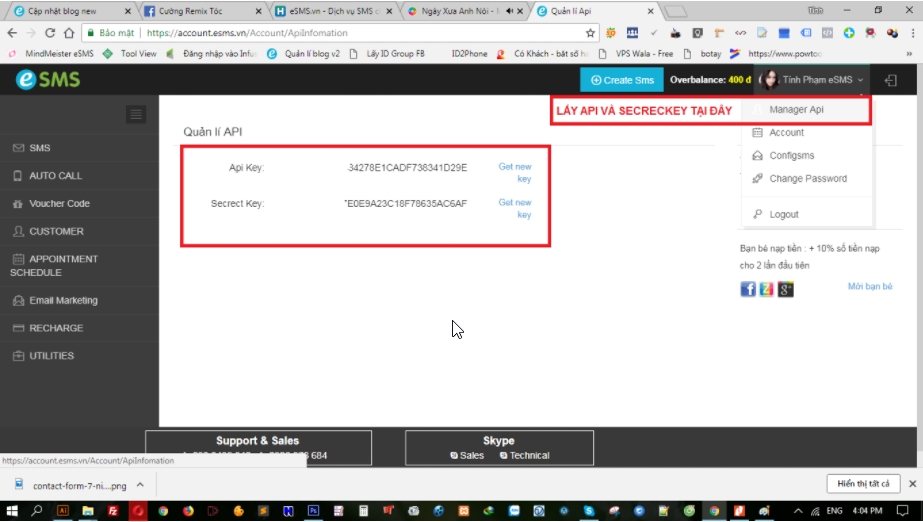Click the Facebook share icon
Screen dimensions: 923x522
tap(748, 289)
